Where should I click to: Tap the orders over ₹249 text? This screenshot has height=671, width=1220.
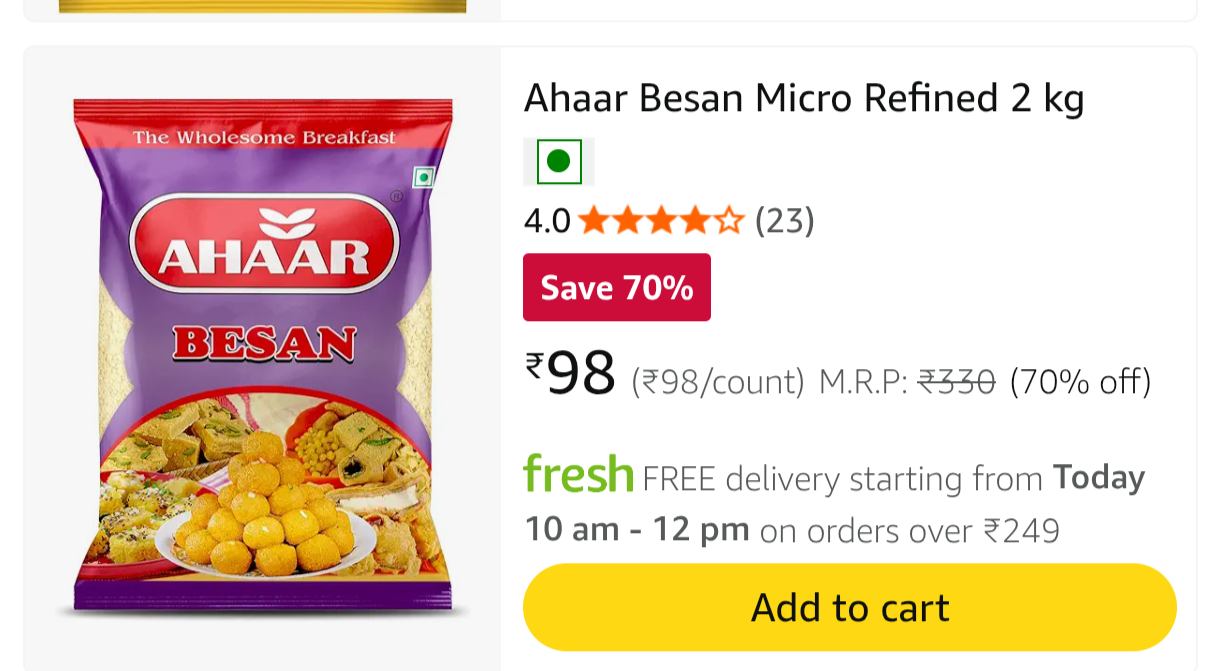point(909,531)
